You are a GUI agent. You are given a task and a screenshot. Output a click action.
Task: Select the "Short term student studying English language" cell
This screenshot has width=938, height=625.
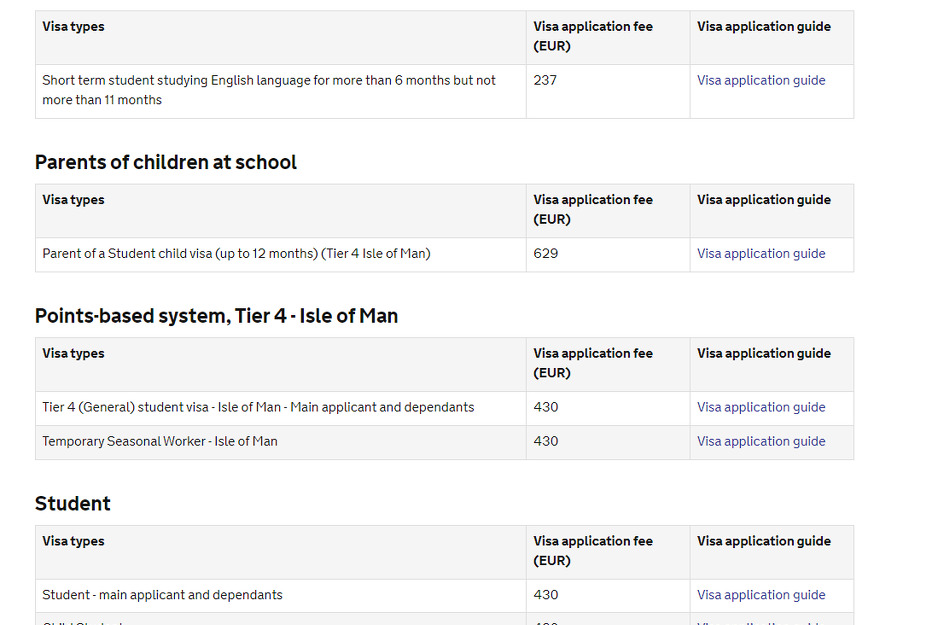click(x=281, y=92)
